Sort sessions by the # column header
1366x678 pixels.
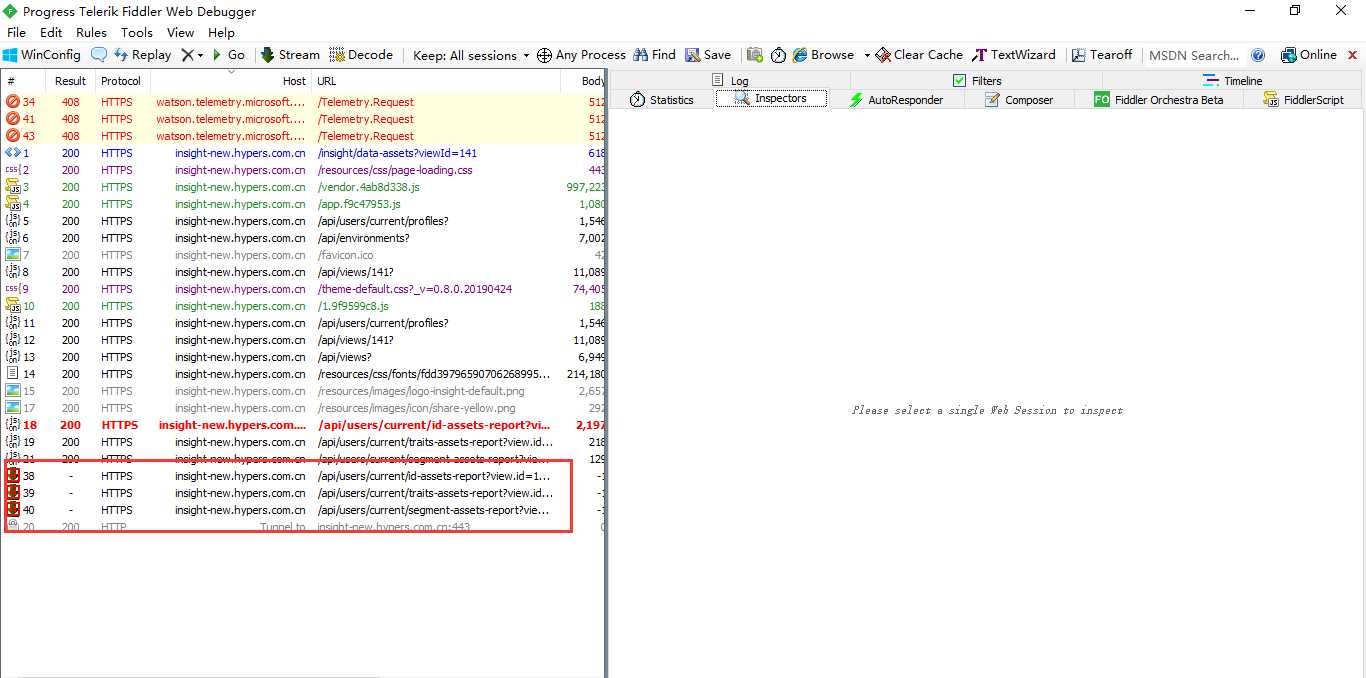coord(24,81)
